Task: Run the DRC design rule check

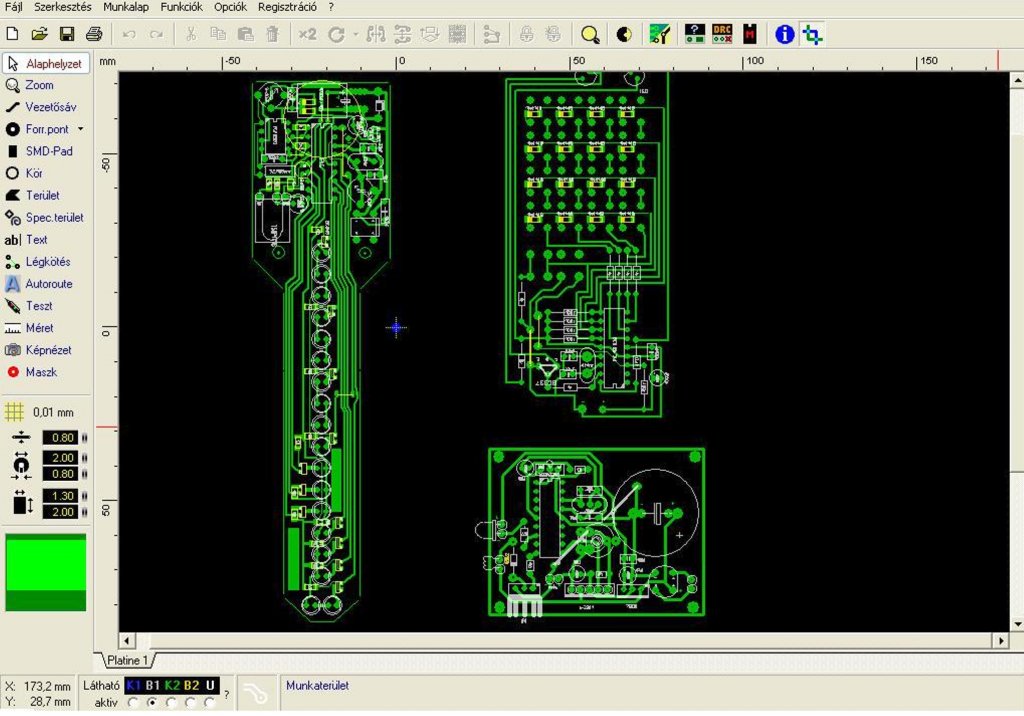Action: click(x=722, y=34)
